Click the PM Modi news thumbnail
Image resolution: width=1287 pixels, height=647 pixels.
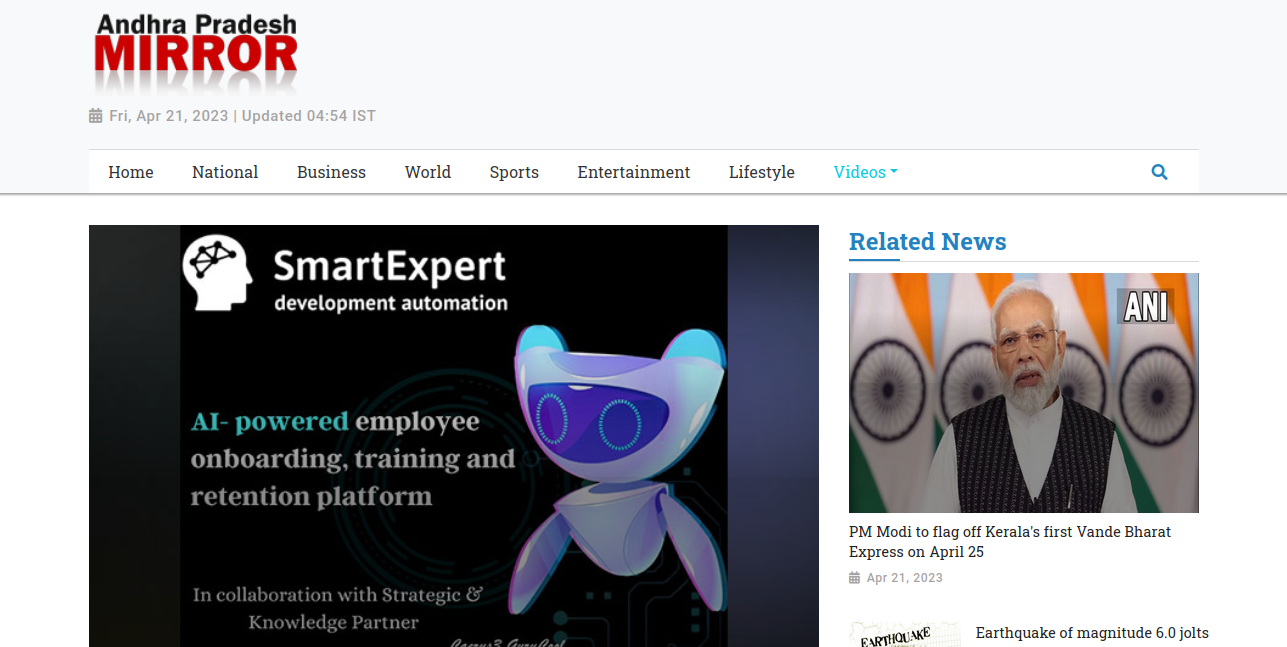1023,393
